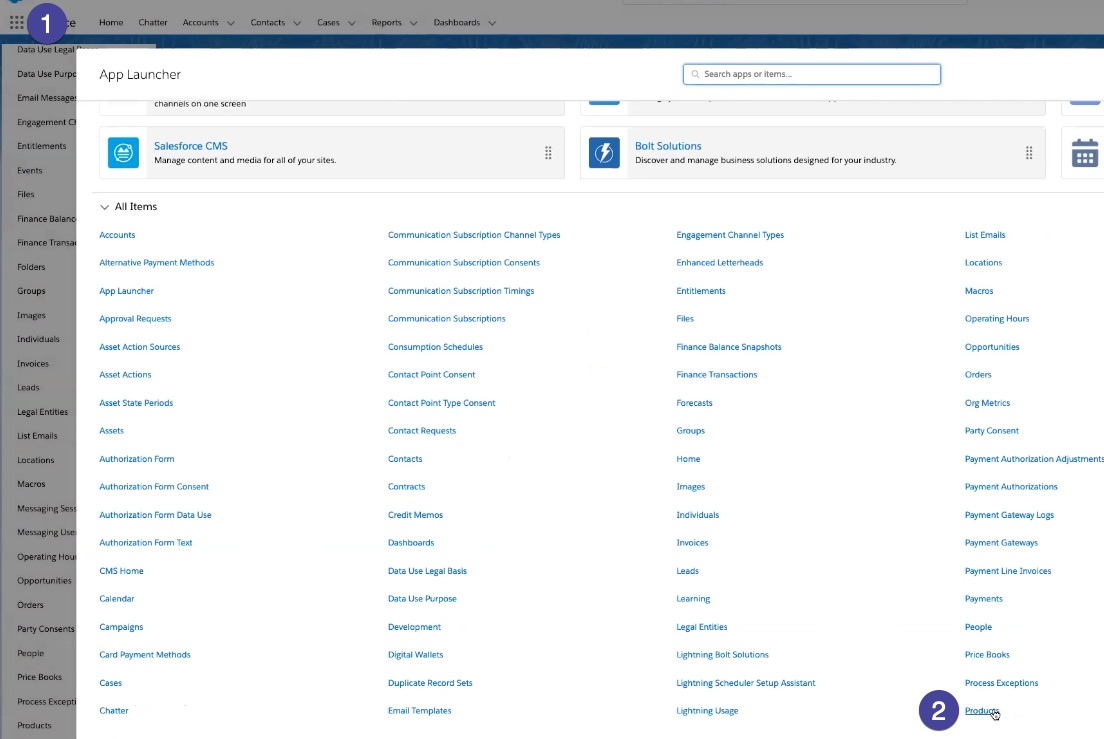The width and height of the screenshot is (1104, 739).
Task: Open the Process Exceptions link in All Items
Action: coord(1001,683)
